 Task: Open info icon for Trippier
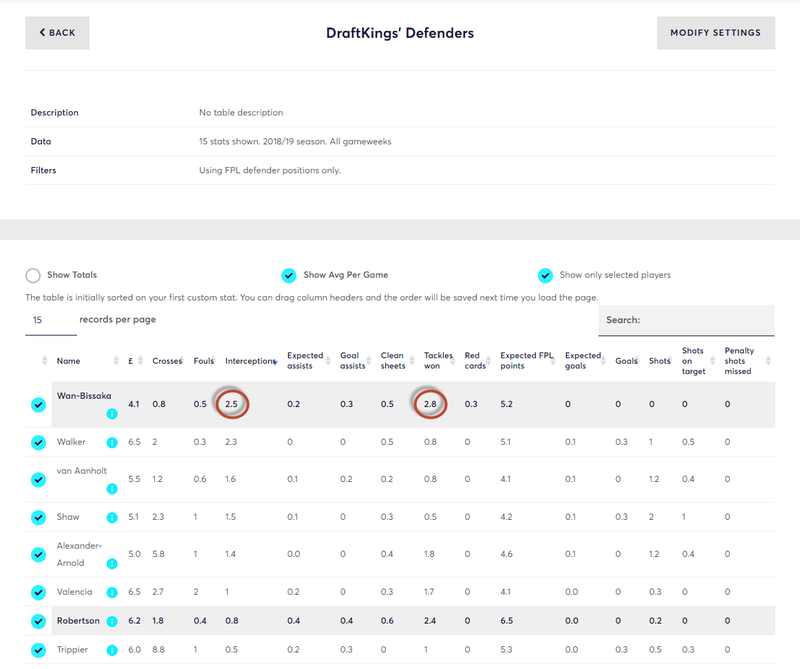pyautogui.click(x=112, y=650)
